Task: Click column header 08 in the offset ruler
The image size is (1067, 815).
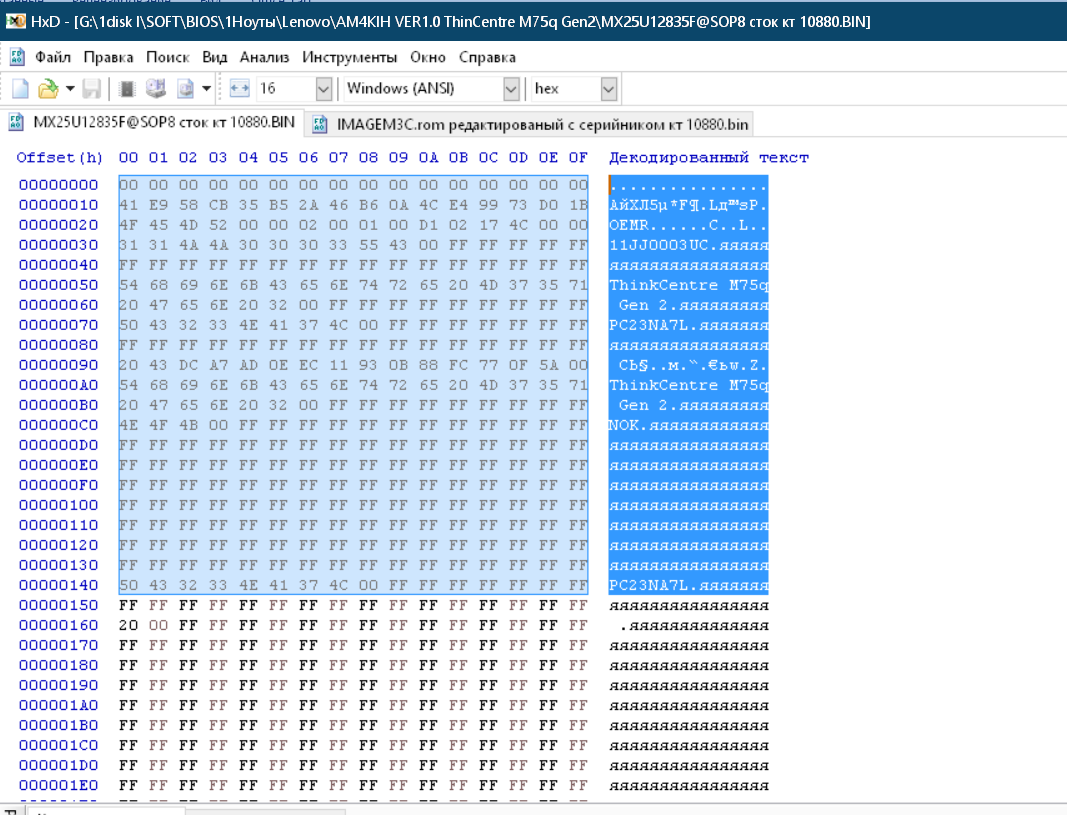Action: tap(368, 158)
